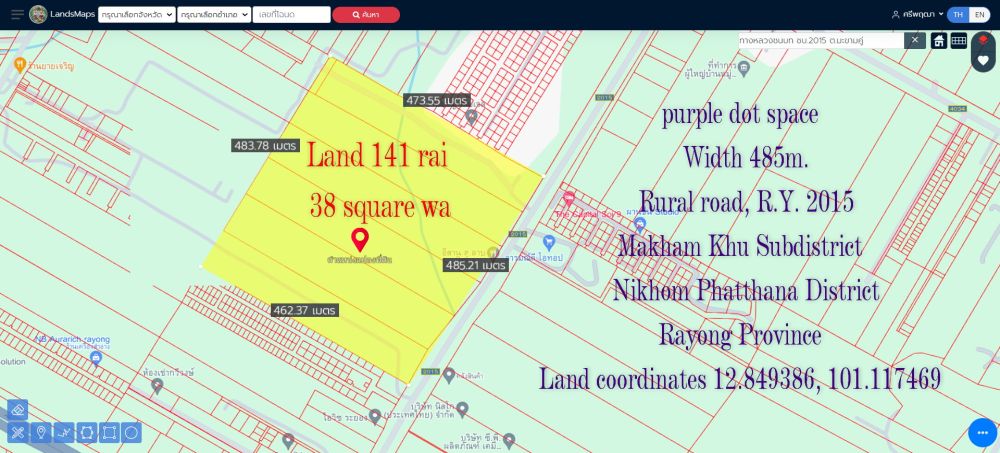Image resolution: width=1000 pixels, height=453 pixels.
Task: Open the district selection dropdown
Action: pyautogui.click(x=213, y=15)
